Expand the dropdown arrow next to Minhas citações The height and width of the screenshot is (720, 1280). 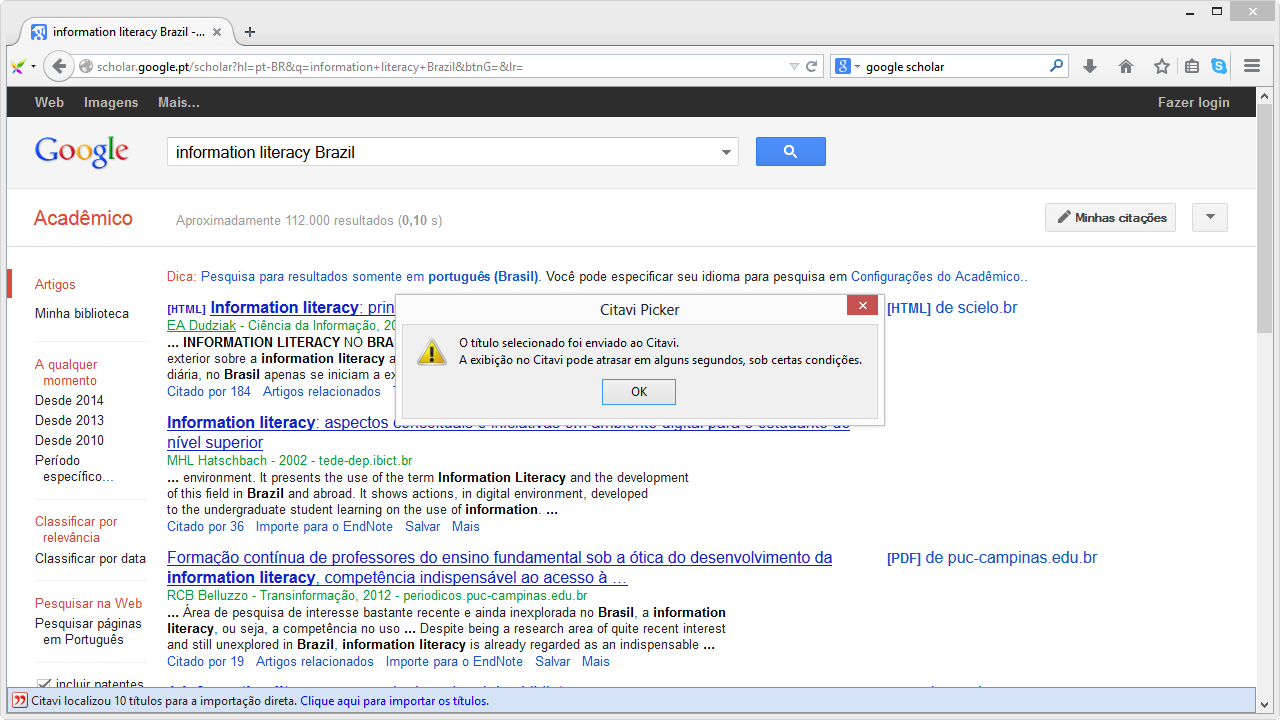click(x=1210, y=218)
